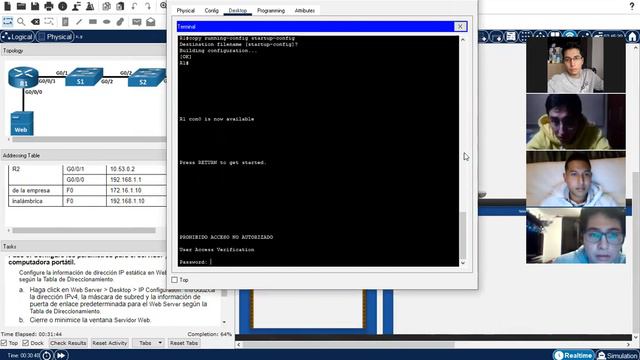The width and height of the screenshot is (640, 360).
Task: Click the Addressing Table section header
Action: tap(83, 156)
